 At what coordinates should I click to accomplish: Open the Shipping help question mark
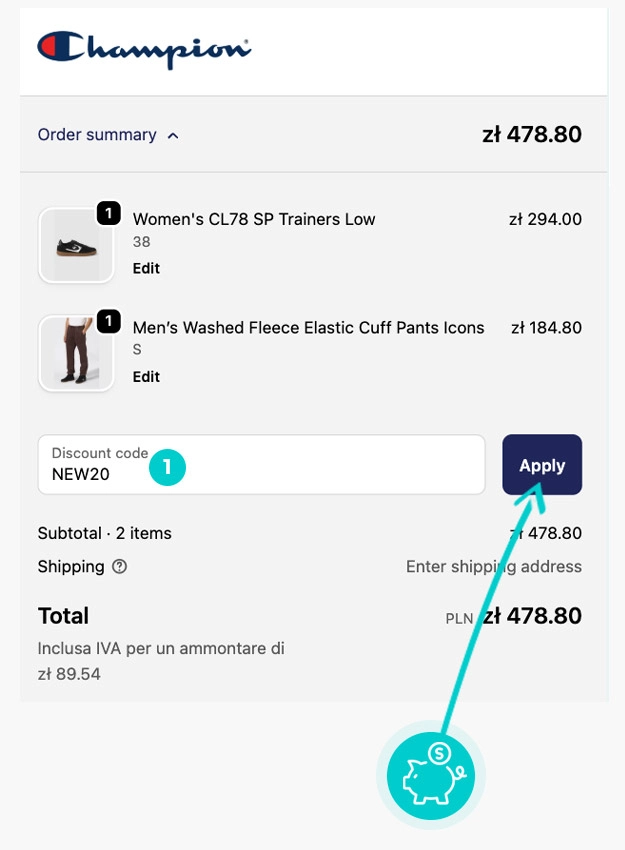pos(120,567)
